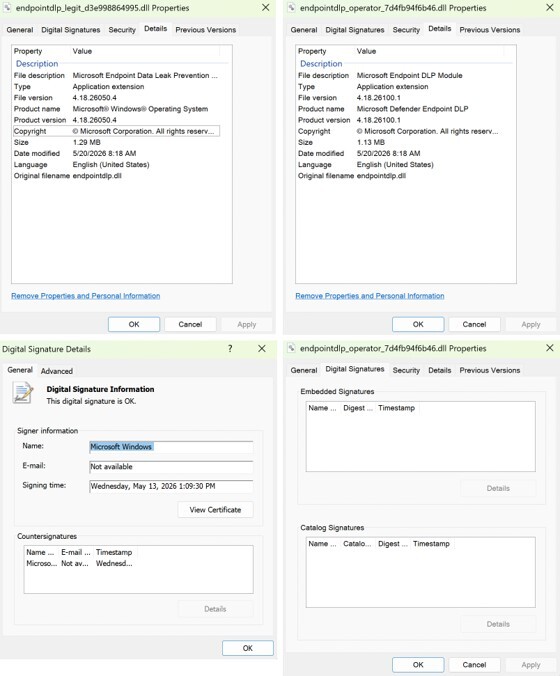Image resolution: width=560 pixels, height=676 pixels.
Task: Select Language row in operator dll Details window
Action: click(x=400, y=165)
